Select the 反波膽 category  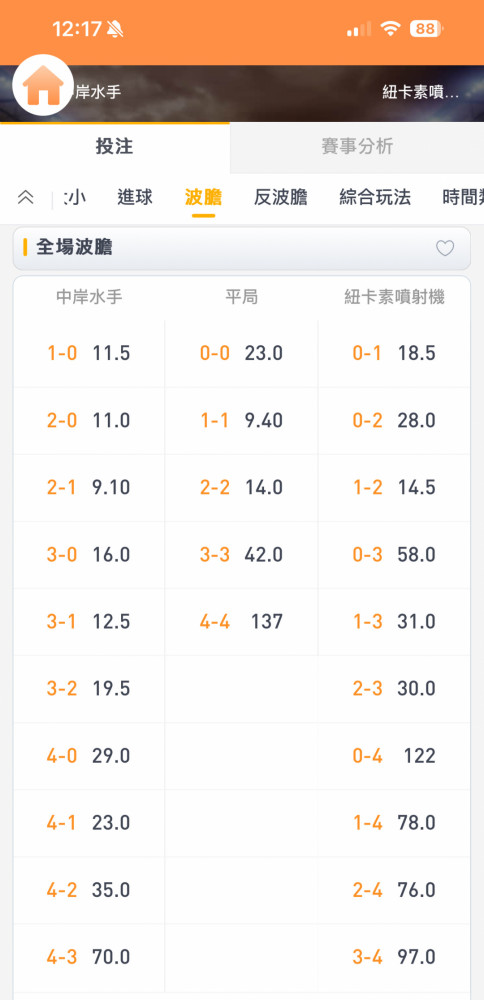click(x=281, y=198)
